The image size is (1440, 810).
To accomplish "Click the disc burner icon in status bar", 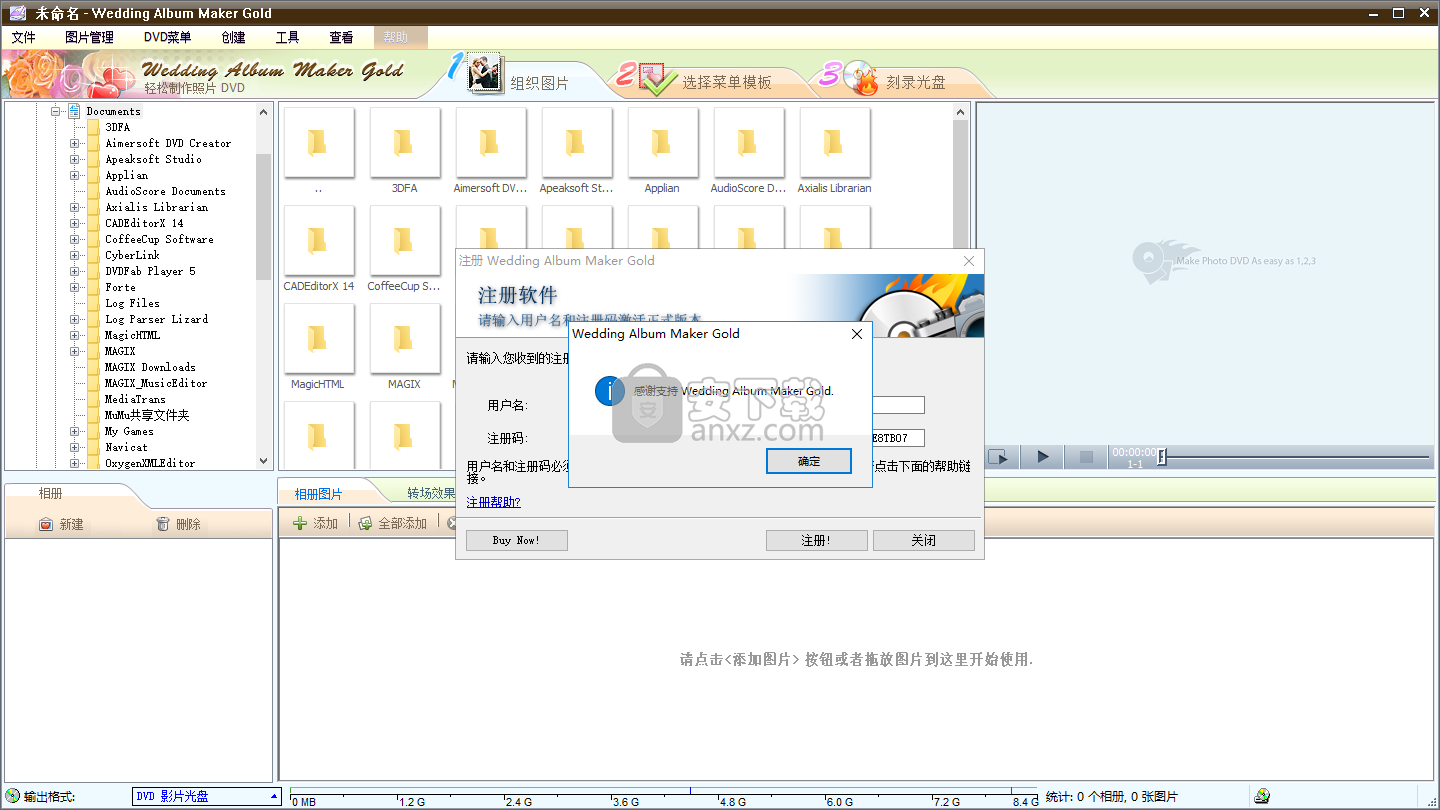I will (x=1262, y=796).
